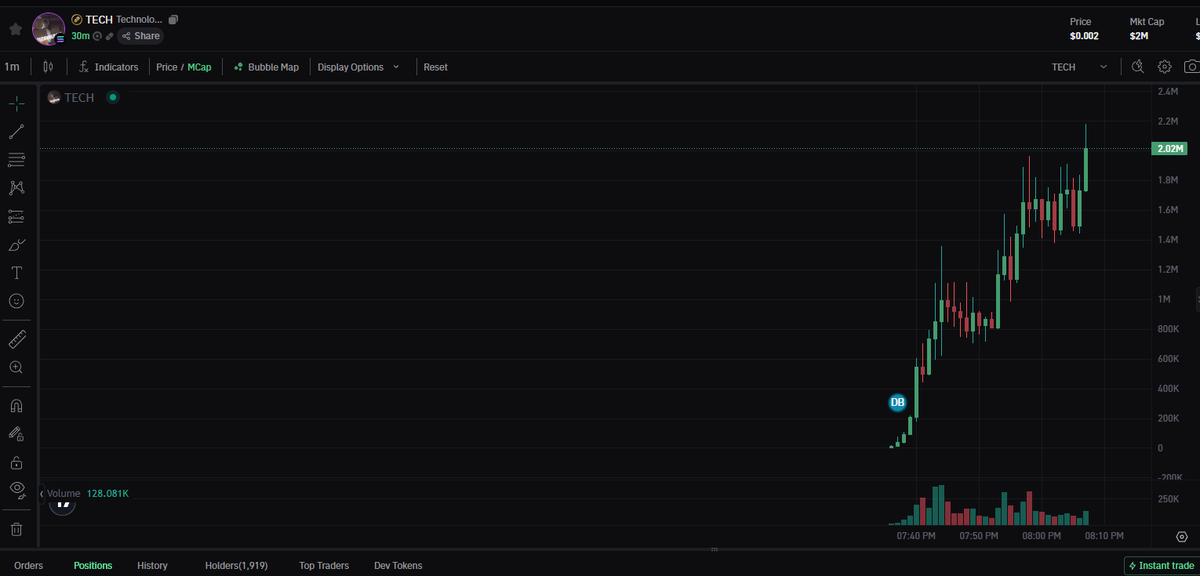
Task: Share the TECH token page
Action: pos(140,36)
